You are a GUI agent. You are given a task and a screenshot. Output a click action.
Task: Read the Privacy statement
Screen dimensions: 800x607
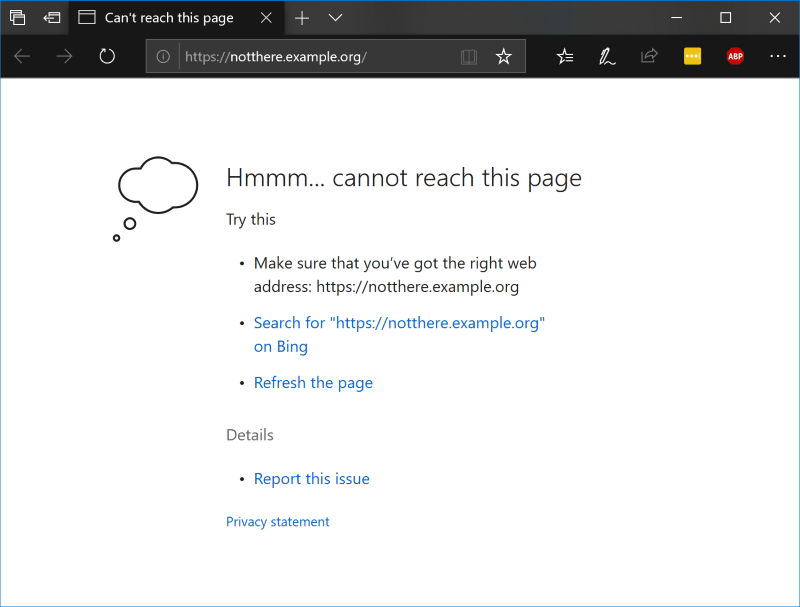[x=277, y=521]
